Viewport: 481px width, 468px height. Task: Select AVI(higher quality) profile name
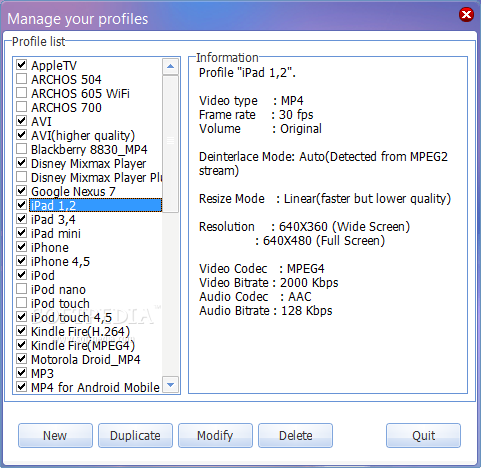[x=83, y=136]
